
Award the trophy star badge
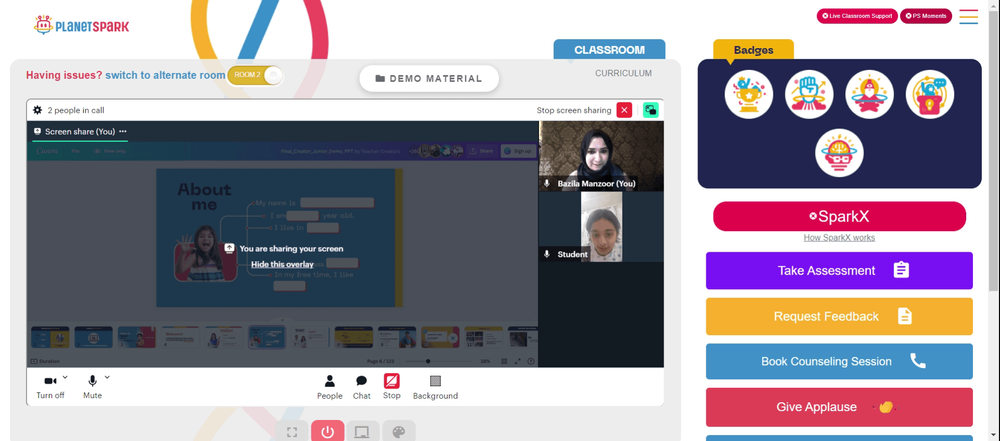[x=749, y=94]
